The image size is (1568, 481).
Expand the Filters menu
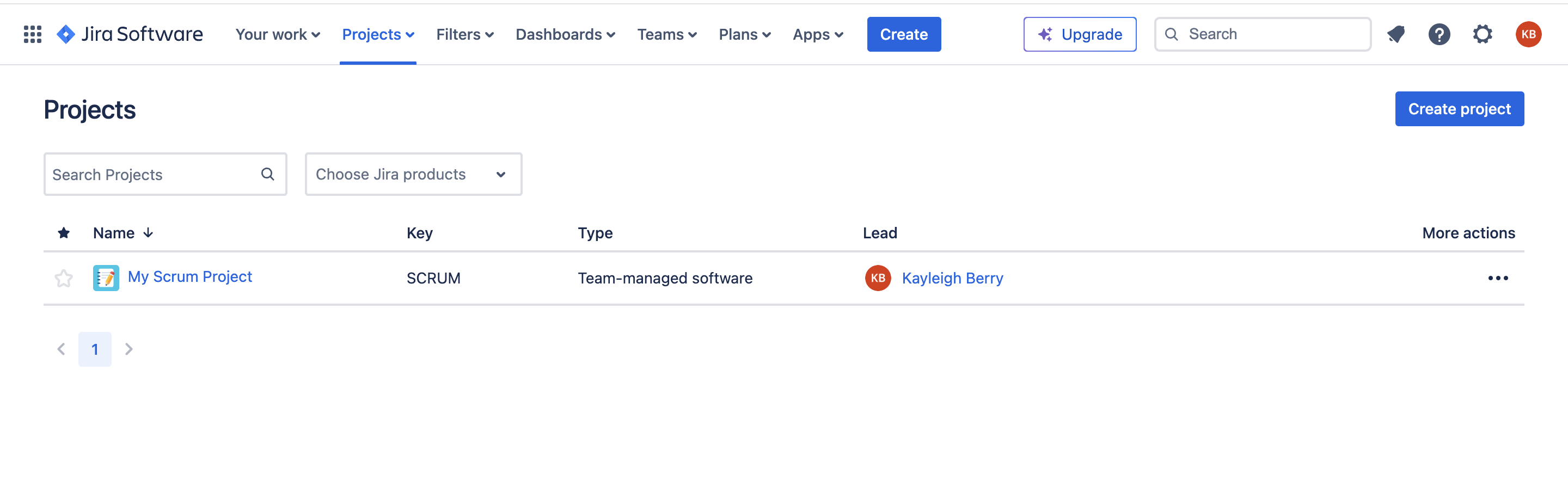(465, 35)
